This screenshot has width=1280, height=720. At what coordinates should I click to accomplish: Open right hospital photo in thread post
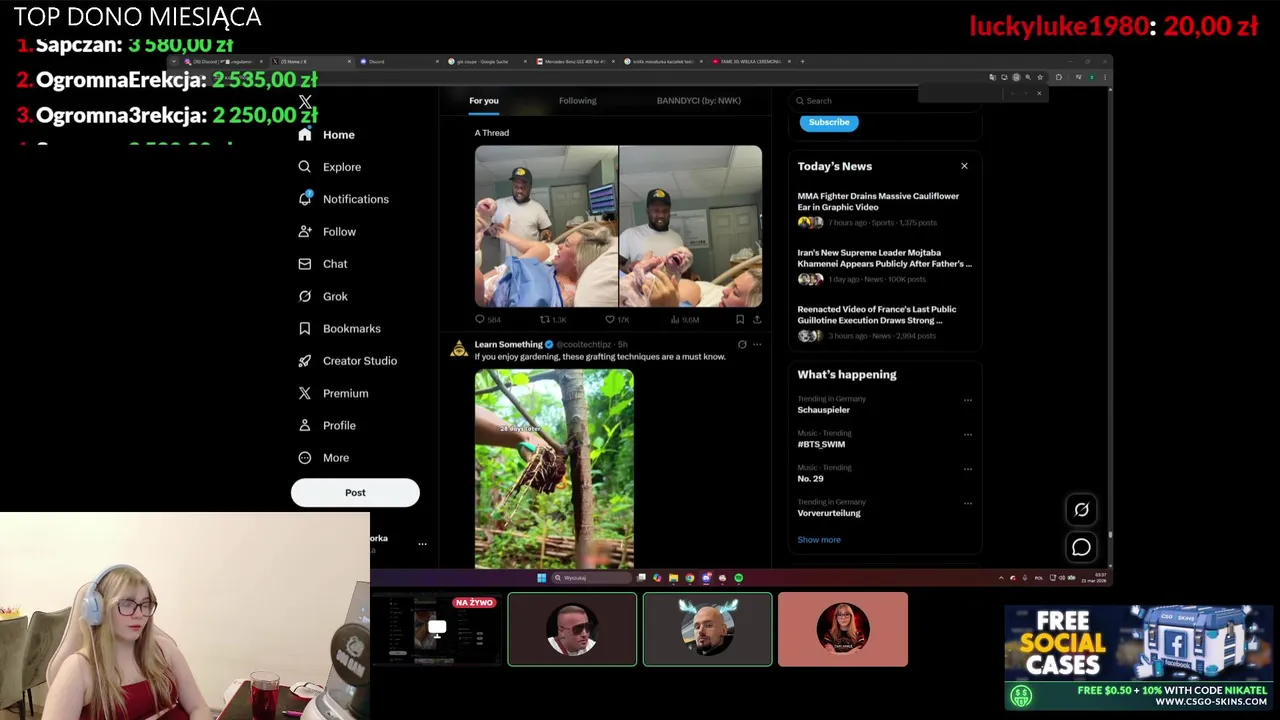click(690, 226)
